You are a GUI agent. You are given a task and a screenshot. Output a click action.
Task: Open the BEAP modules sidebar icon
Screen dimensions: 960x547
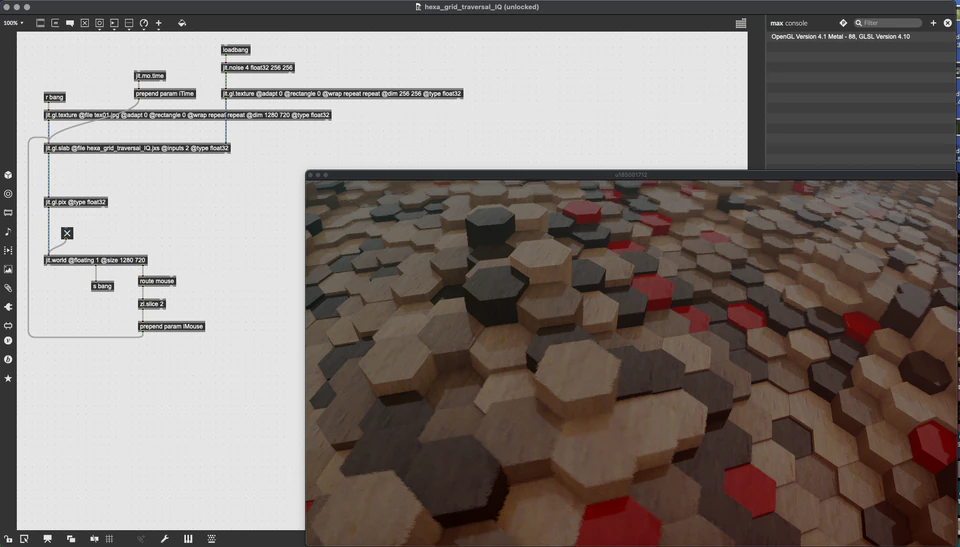pyautogui.click(x=8, y=341)
